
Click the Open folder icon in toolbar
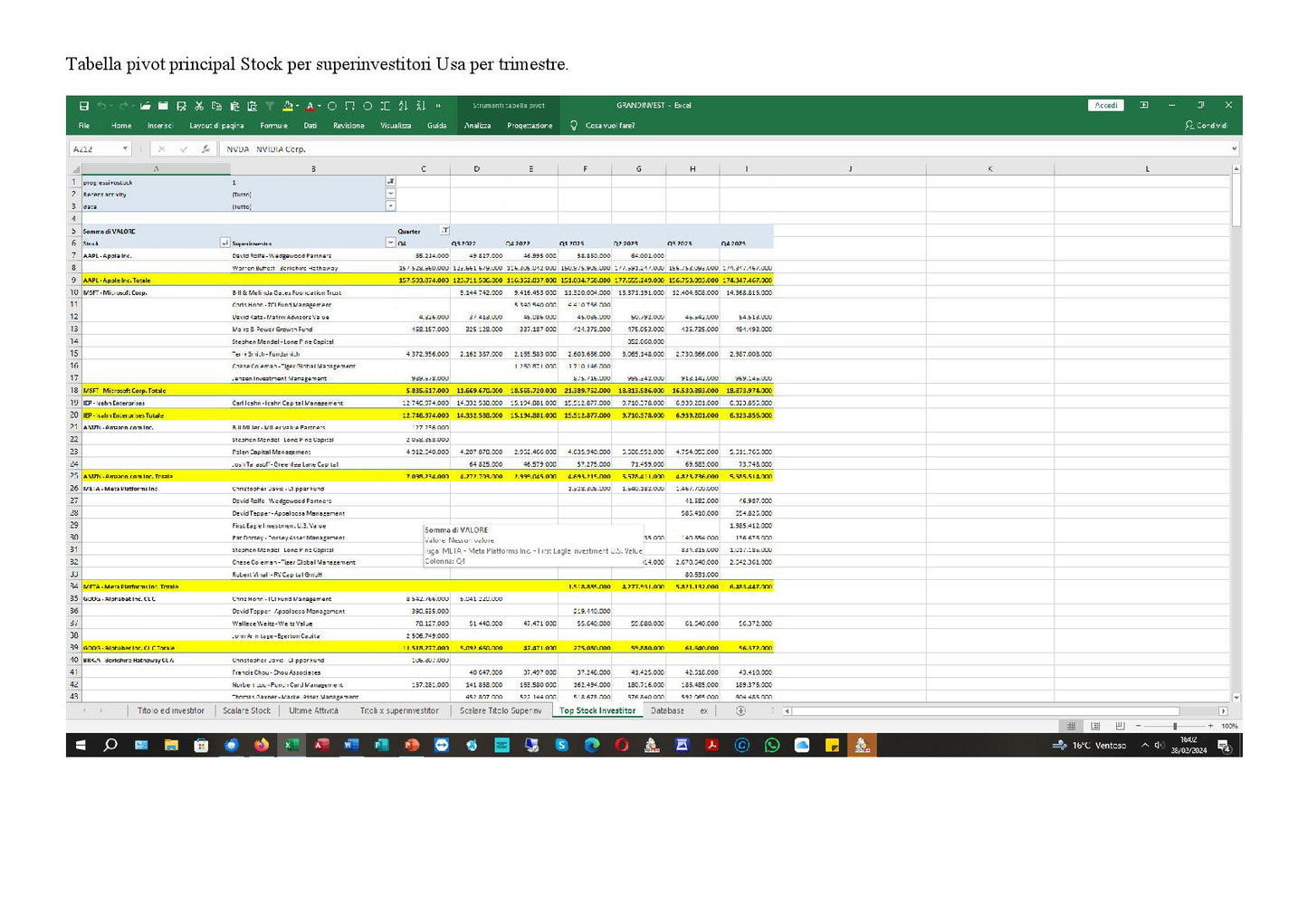[145, 106]
